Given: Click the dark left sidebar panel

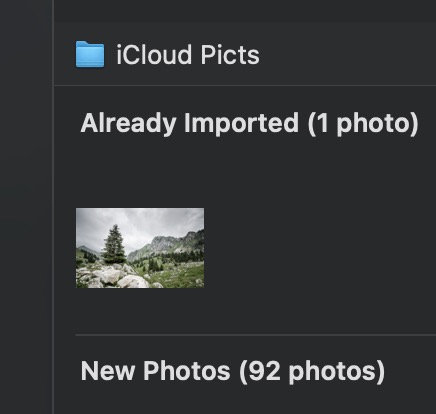Looking at the screenshot, I should (x=26, y=207).
